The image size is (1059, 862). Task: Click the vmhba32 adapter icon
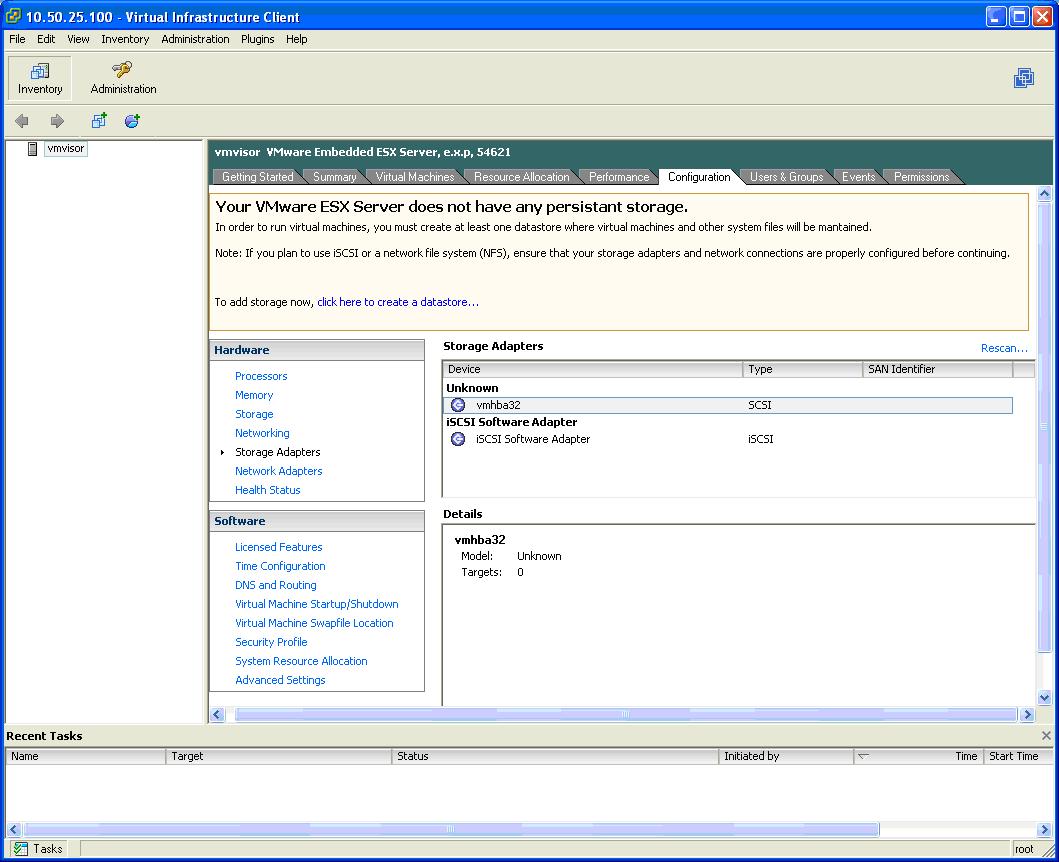[x=458, y=405]
